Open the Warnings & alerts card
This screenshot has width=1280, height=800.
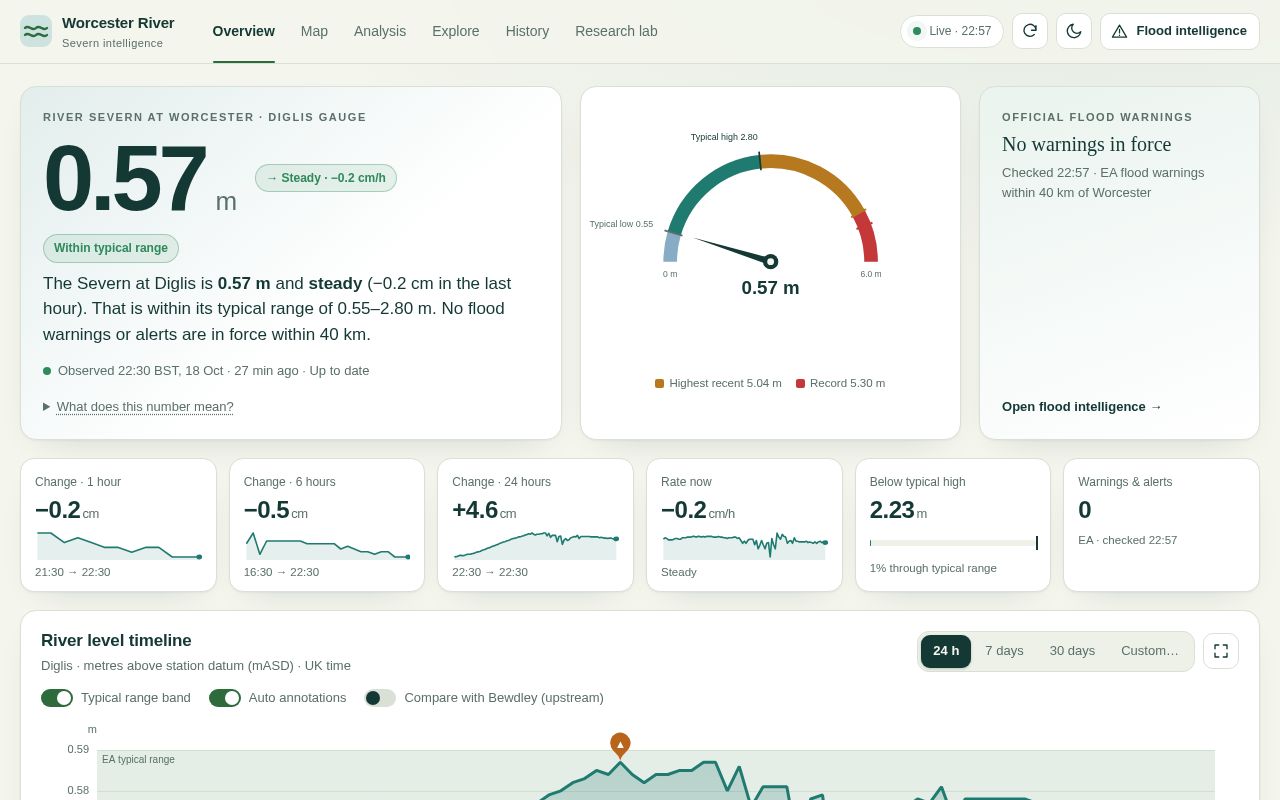tap(1161, 525)
